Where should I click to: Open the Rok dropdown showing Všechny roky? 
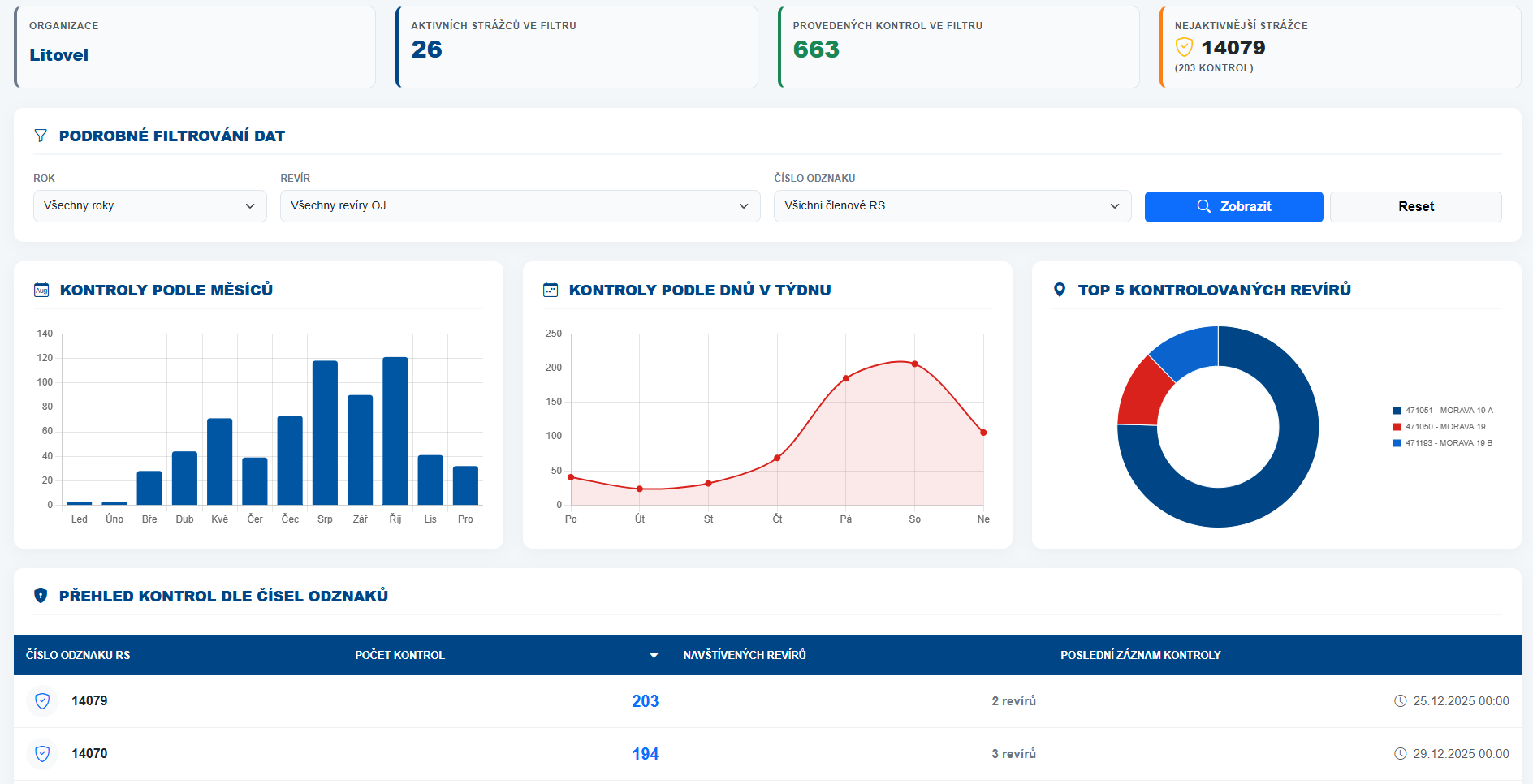coord(149,206)
